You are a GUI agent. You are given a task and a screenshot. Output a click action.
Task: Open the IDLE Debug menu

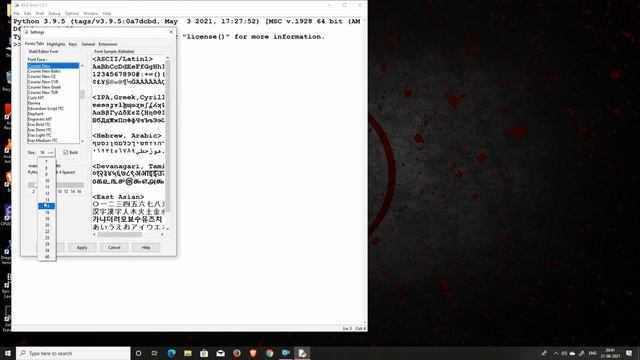click(x=54, y=13)
